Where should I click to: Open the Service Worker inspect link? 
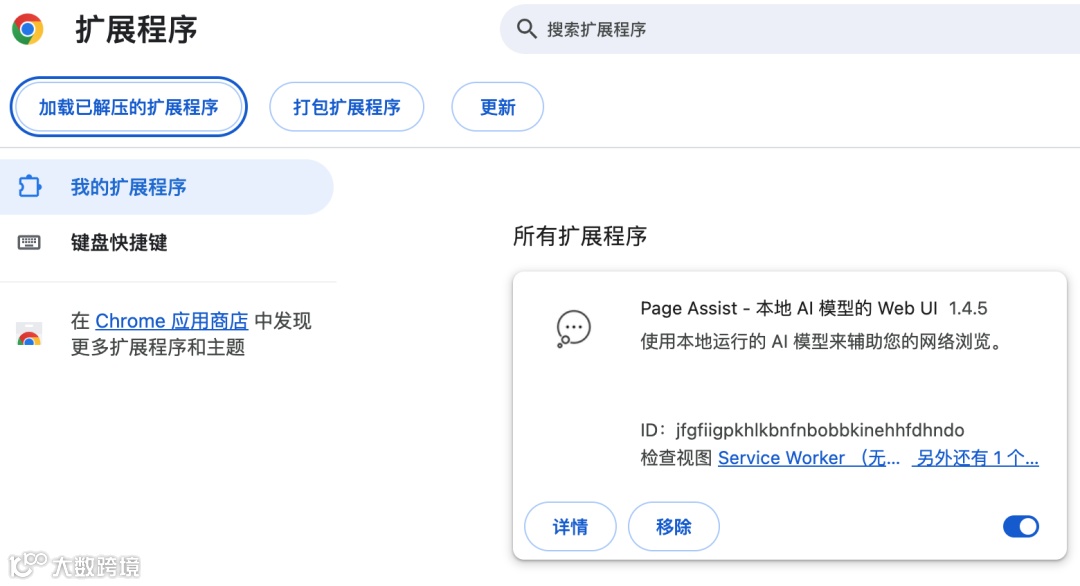coord(809,458)
